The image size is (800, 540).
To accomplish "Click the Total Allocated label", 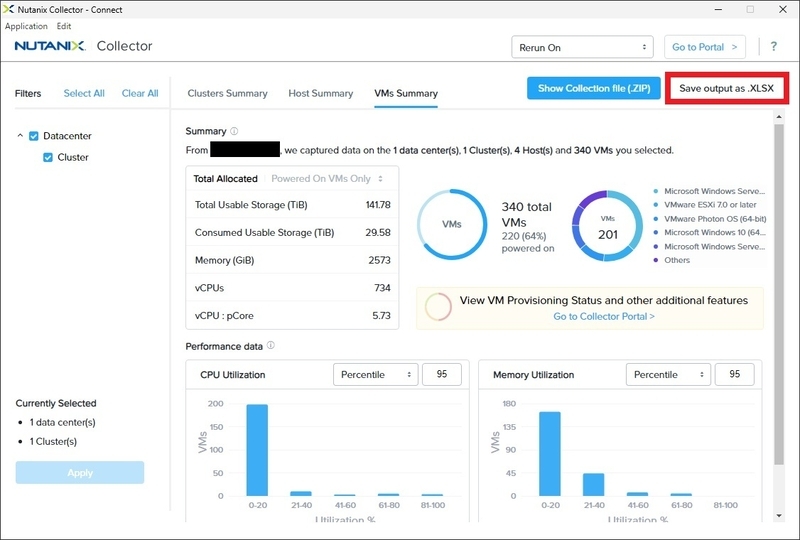I will click(x=226, y=179).
